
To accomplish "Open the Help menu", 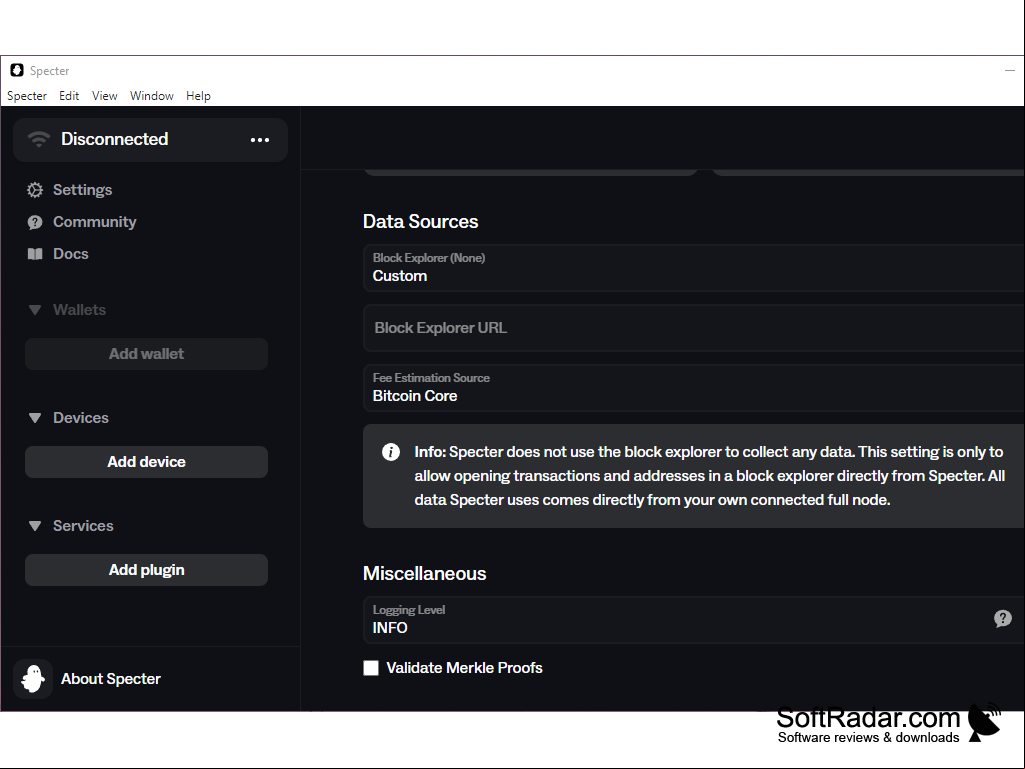I will [198, 96].
